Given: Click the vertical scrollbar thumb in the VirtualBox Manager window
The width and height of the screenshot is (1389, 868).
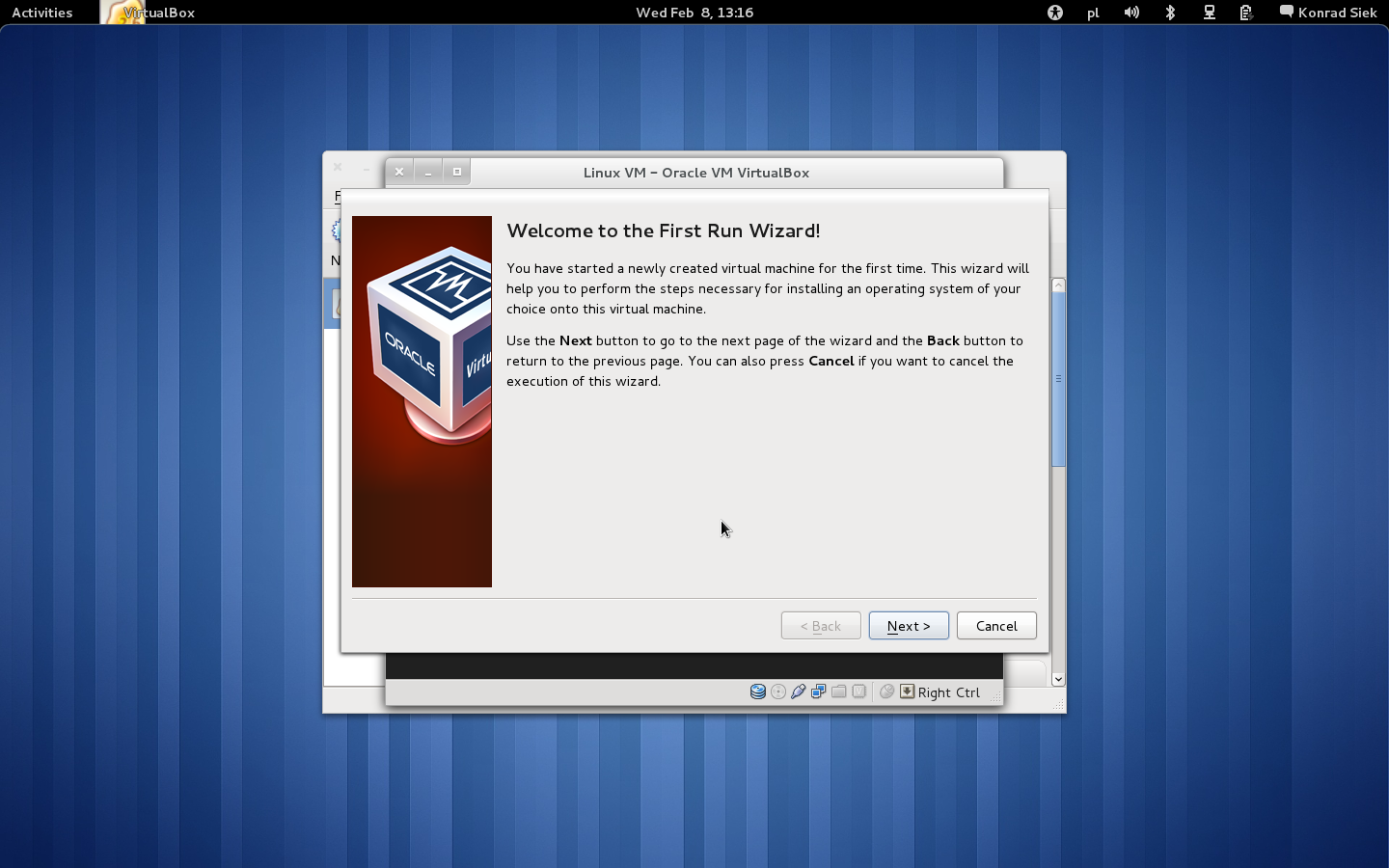Looking at the screenshot, I should click(x=1058, y=379).
